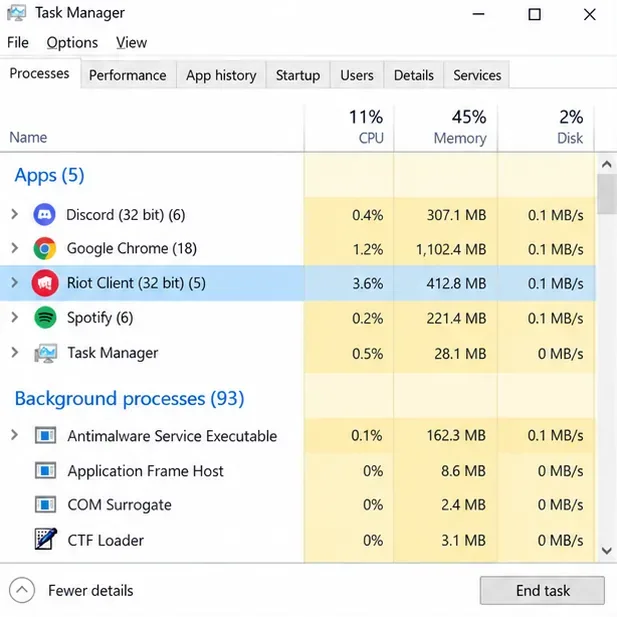Viewport: 617px width, 617px height.
Task: Select the CTF Loader process name
Action: click(x=105, y=540)
